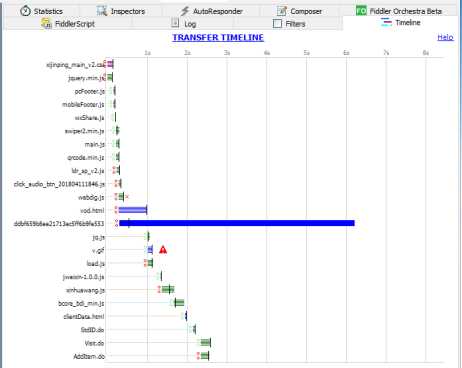Select the v.gif blue transfer bar
This screenshot has height=368, width=462.
(150, 249)
